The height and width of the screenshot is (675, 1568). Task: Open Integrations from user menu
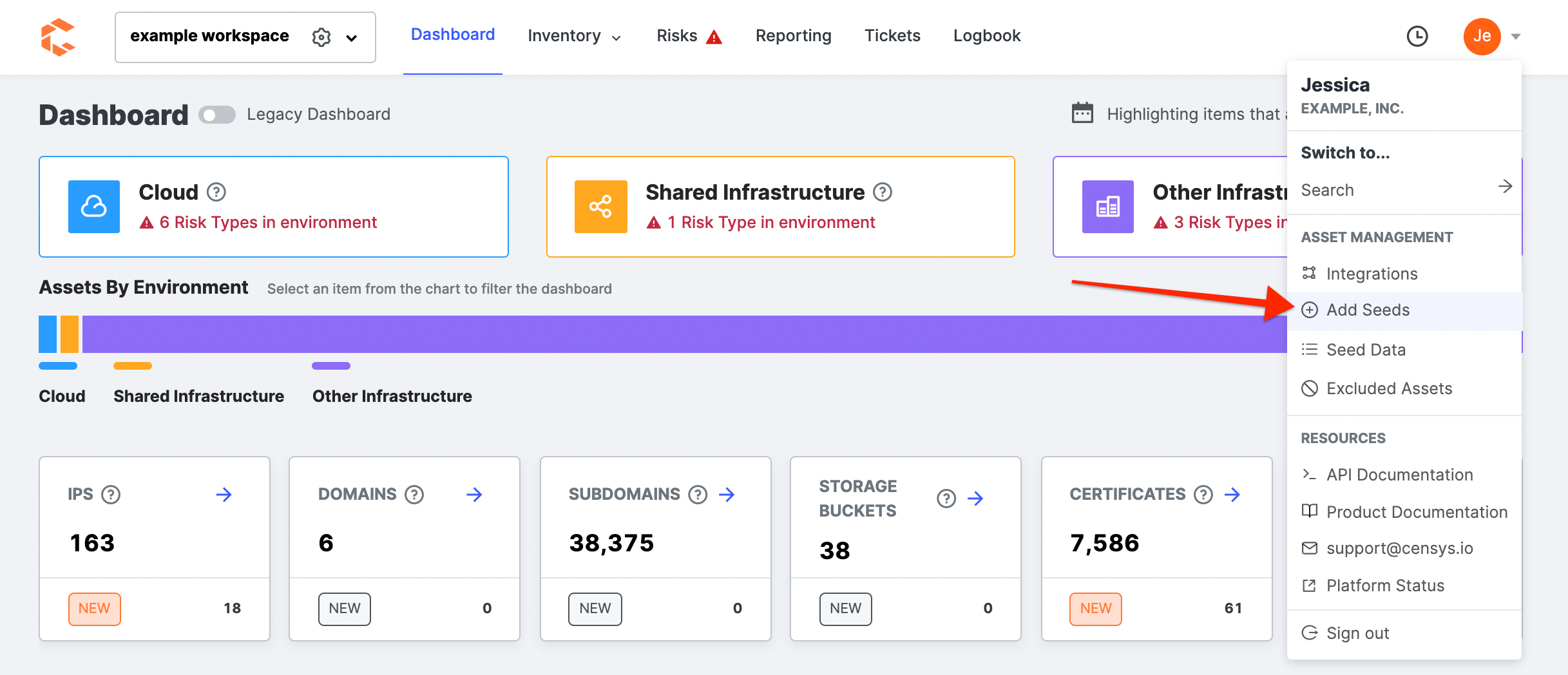[x=1404, y=274]
